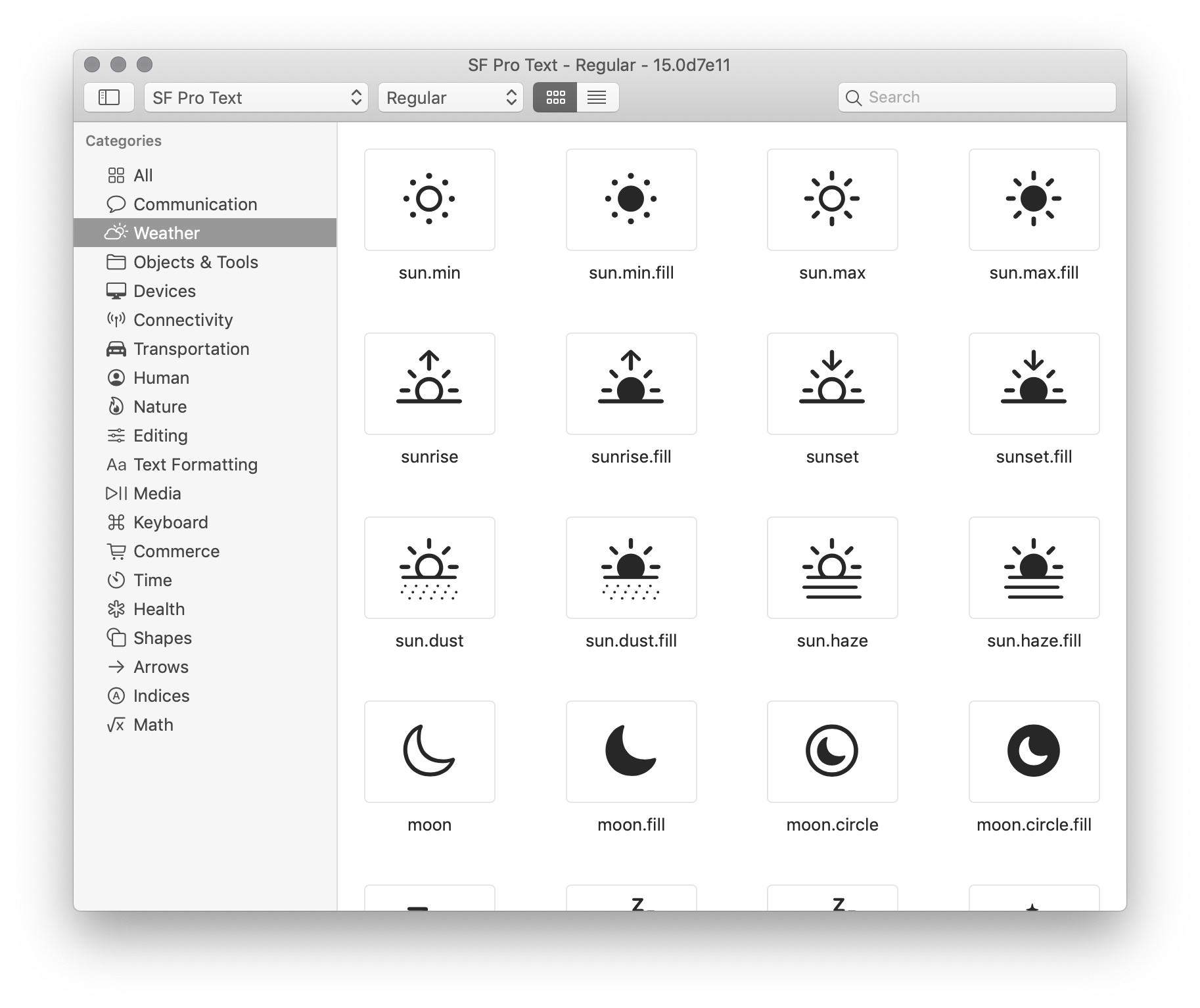Screen dimensions: 1200x1008
Task: Select the Media category
Action: (x=205, y=493)
